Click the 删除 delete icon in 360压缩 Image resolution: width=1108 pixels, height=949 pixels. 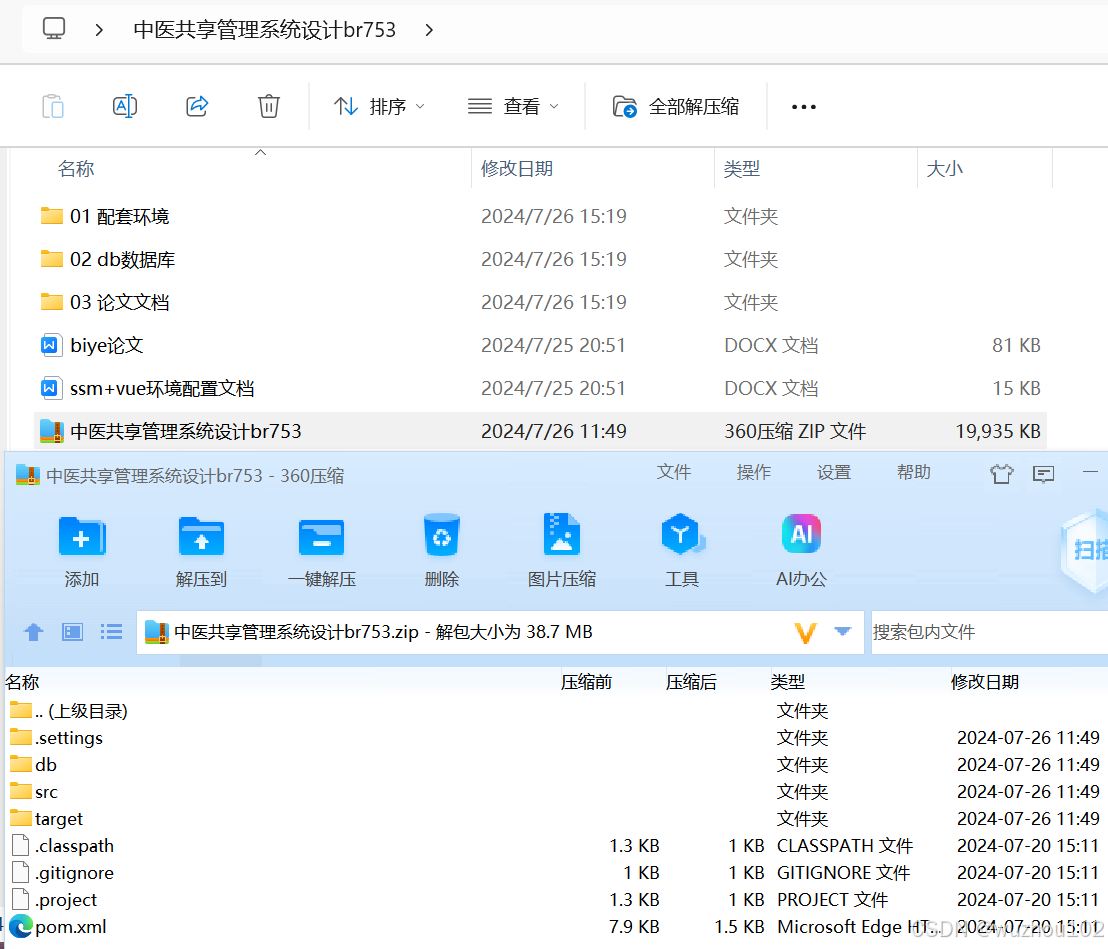[x=442, y=535]
